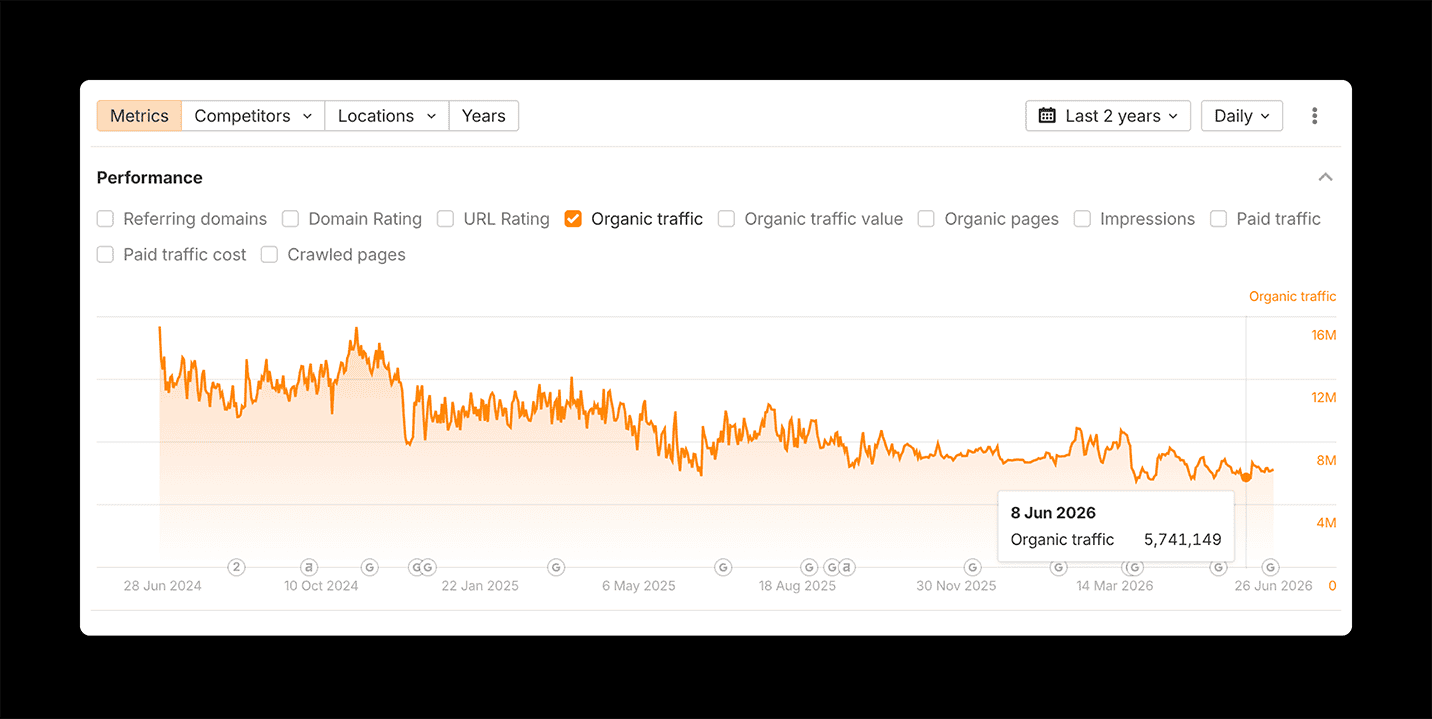Open the Competitors dropdown
Viewport: 1432px width, 719px height.
(253, 116)
